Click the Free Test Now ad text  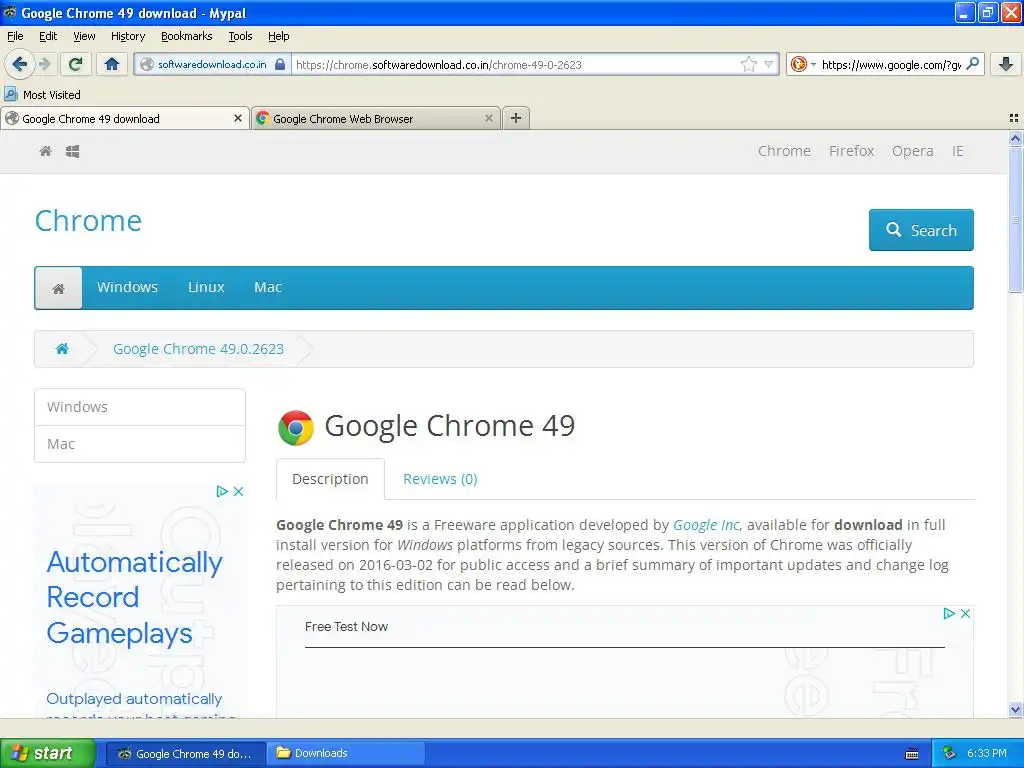(346, 626)
